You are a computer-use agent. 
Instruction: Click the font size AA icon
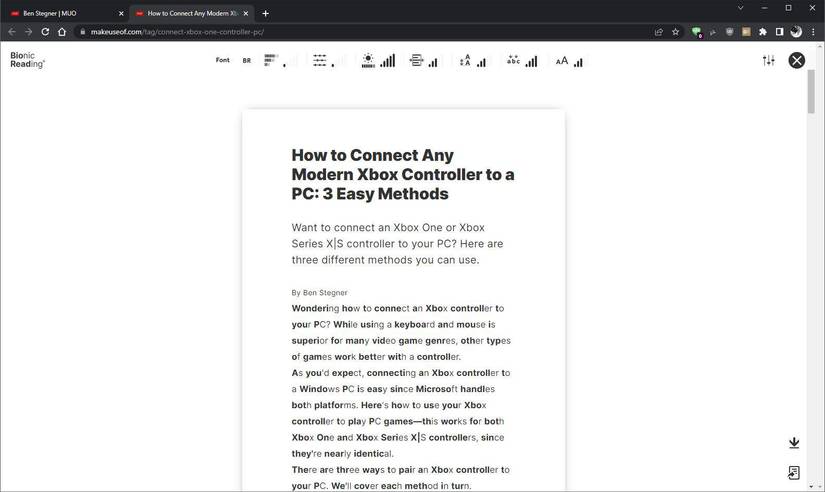point(562,61)
